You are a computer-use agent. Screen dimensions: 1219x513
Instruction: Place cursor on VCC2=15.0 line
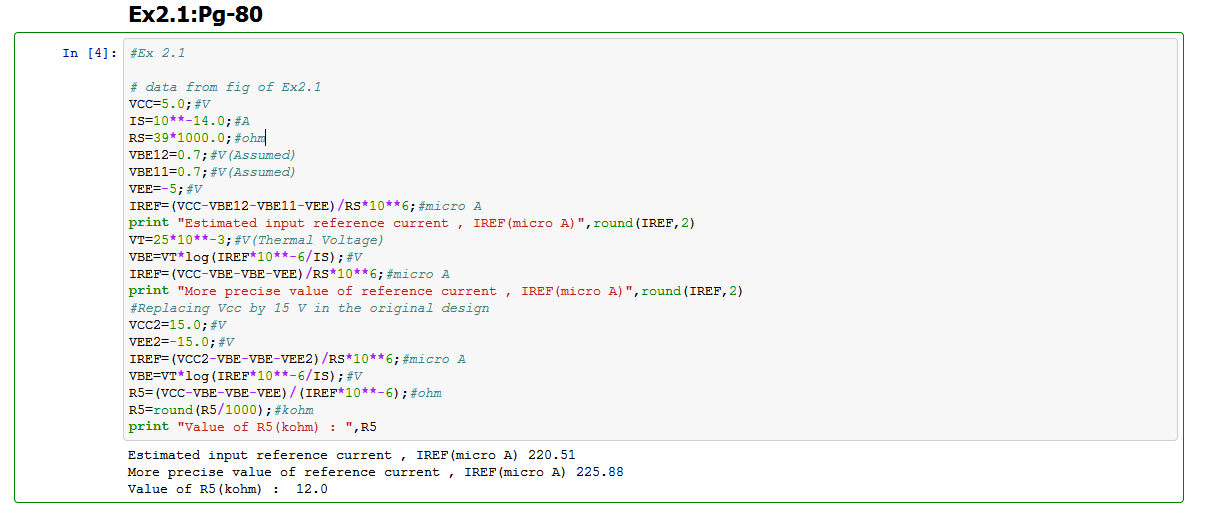tap(177, 325)
